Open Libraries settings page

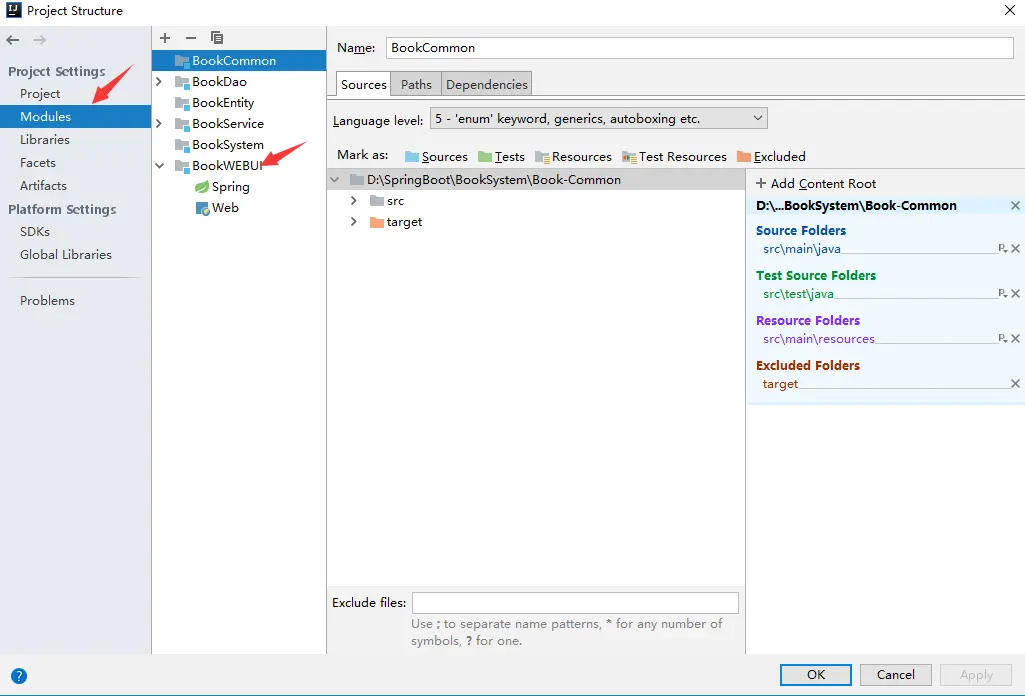coord(44,140)
